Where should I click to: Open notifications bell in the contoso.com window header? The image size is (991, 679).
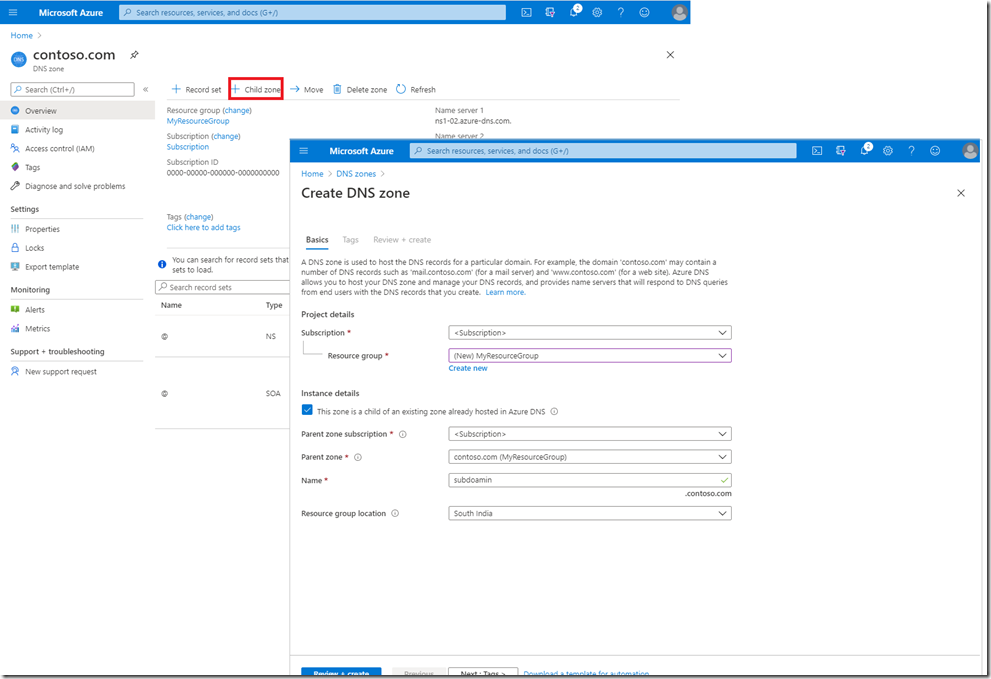pyautogui.click(x=574, y=12)
